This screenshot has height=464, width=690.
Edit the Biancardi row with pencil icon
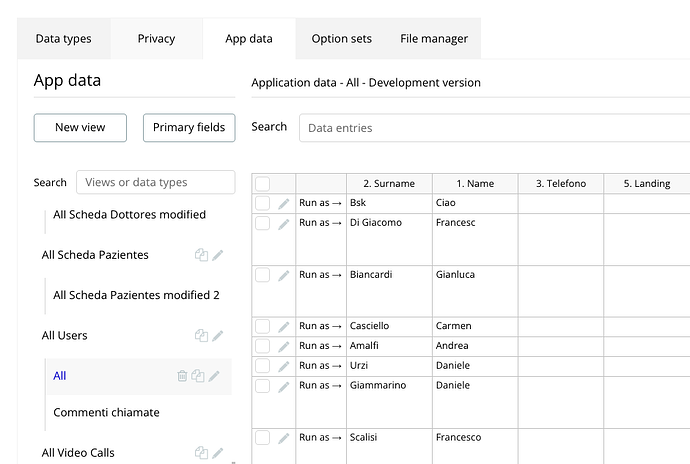point(283,275)
